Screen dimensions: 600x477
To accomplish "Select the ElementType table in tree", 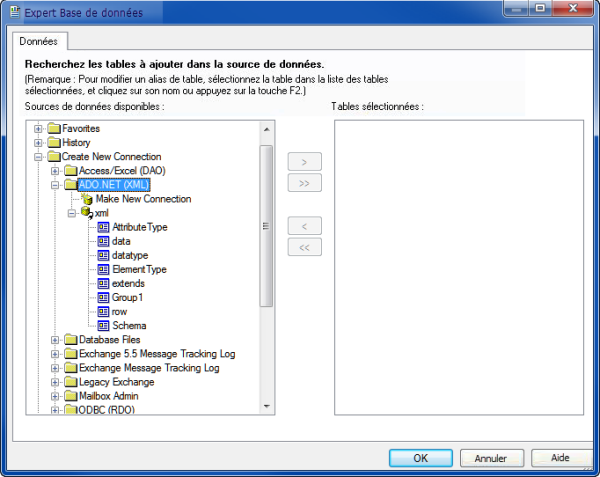I will pyautogui.click(x=139, y=270).
